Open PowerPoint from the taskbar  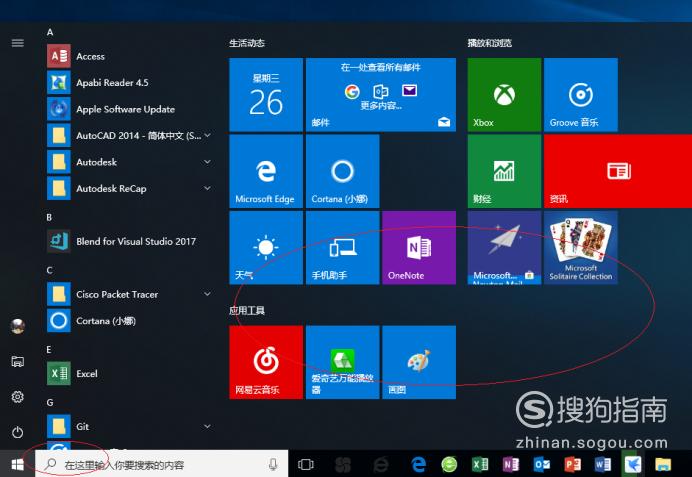tap(573, 464)
